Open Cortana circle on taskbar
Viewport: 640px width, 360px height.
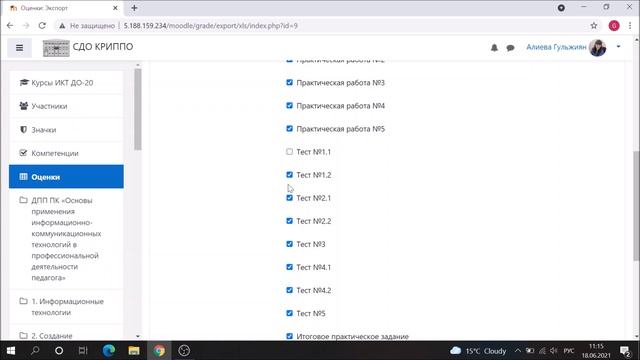pos(59,351)
